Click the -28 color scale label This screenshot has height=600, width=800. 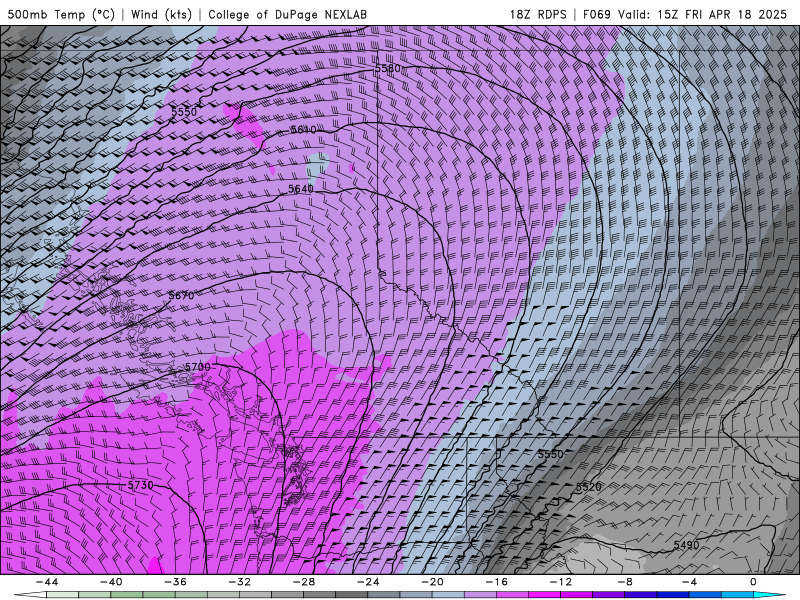(x=304, y=582)
